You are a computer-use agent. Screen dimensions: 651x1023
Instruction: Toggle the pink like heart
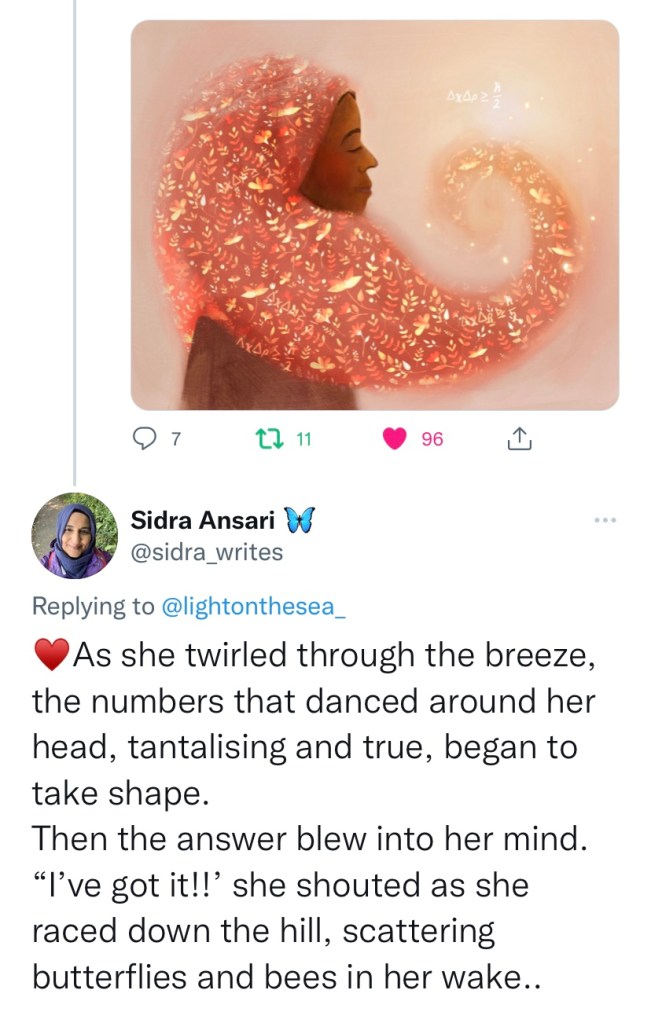point(397,437)
